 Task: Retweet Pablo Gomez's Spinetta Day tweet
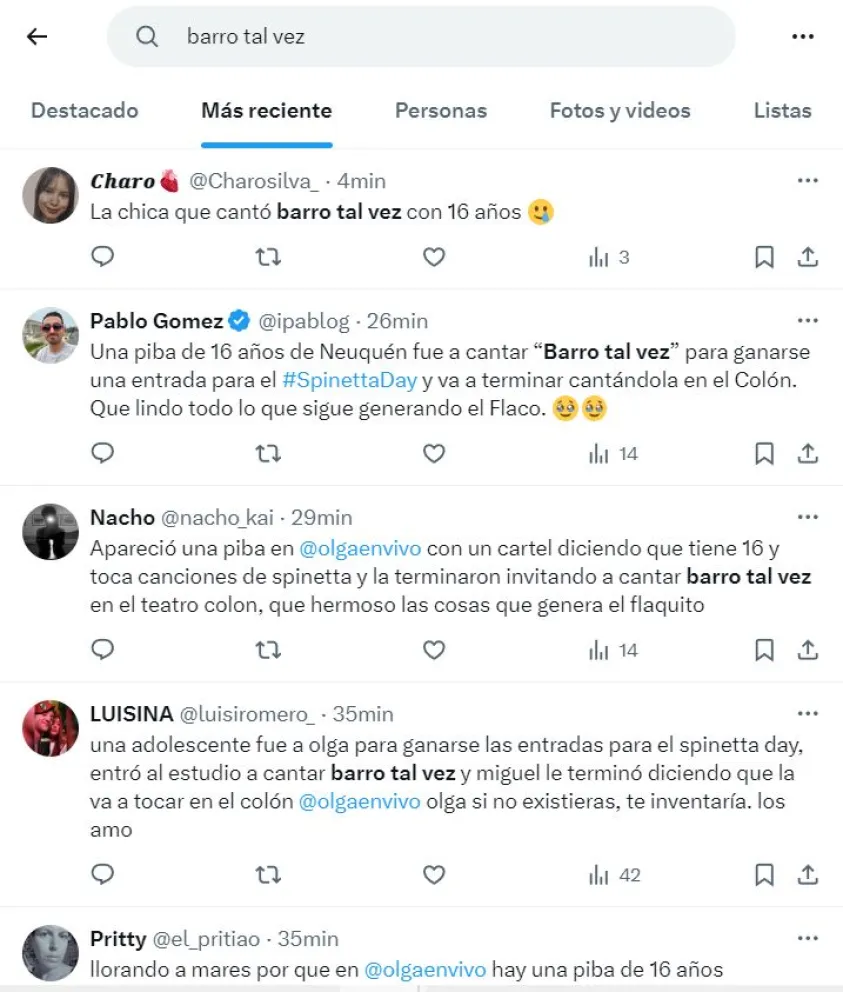pos(268,454)
